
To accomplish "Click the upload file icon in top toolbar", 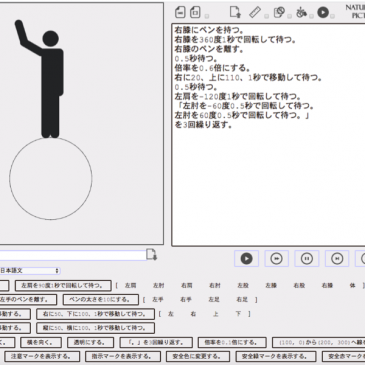I will [235, 12].
